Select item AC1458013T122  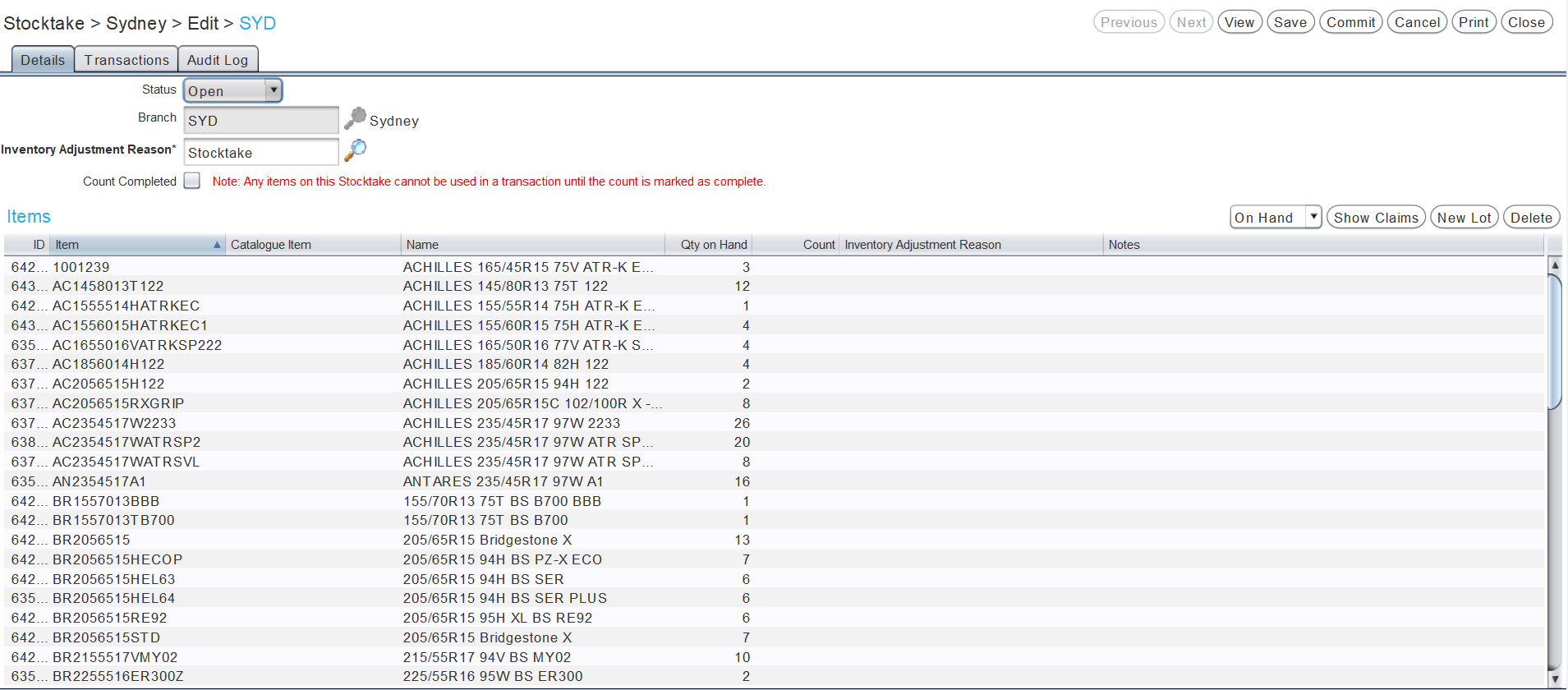point(775,286)
